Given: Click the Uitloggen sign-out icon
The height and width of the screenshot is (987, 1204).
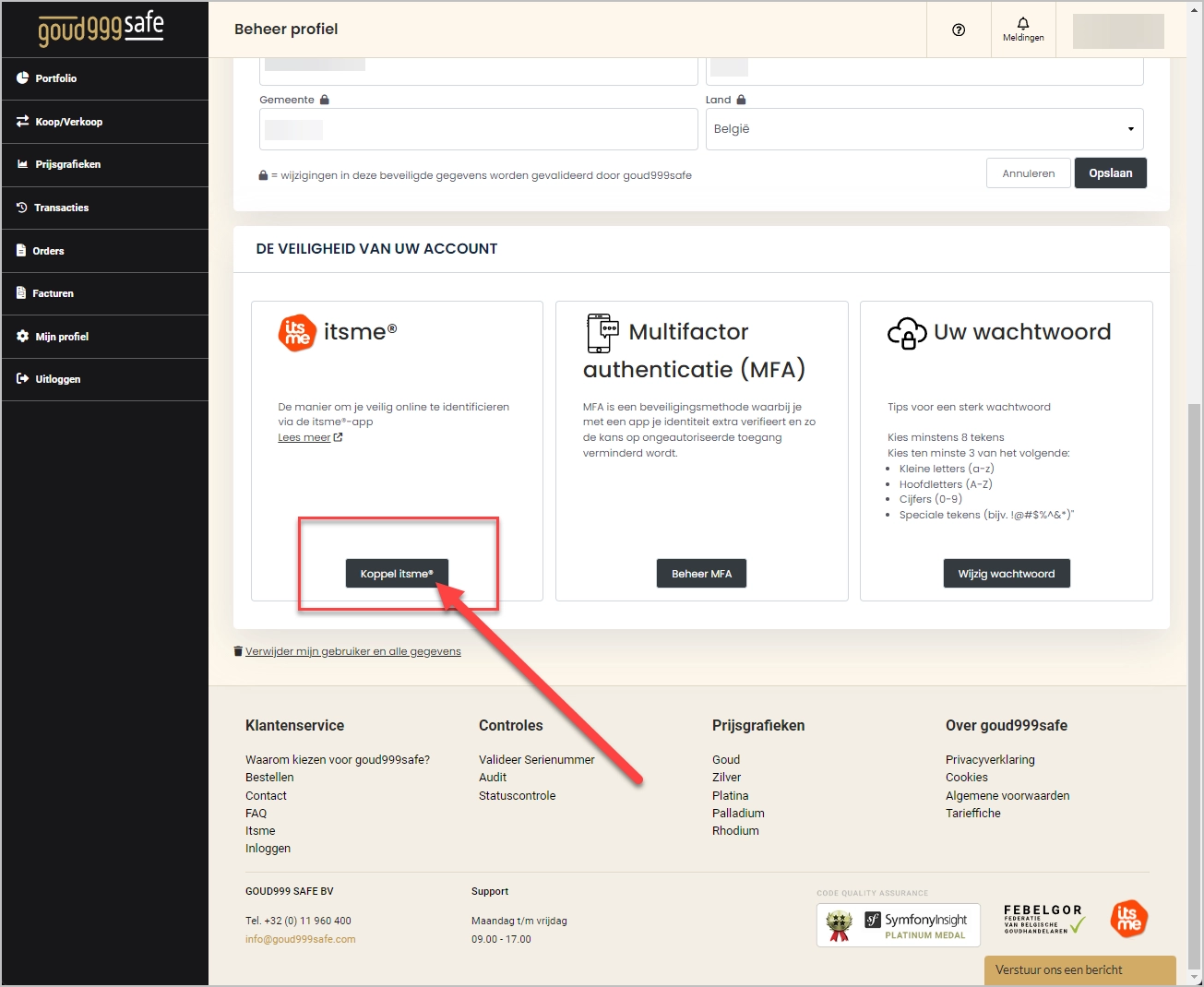Looking at the screenshot, I should [22, 378].
